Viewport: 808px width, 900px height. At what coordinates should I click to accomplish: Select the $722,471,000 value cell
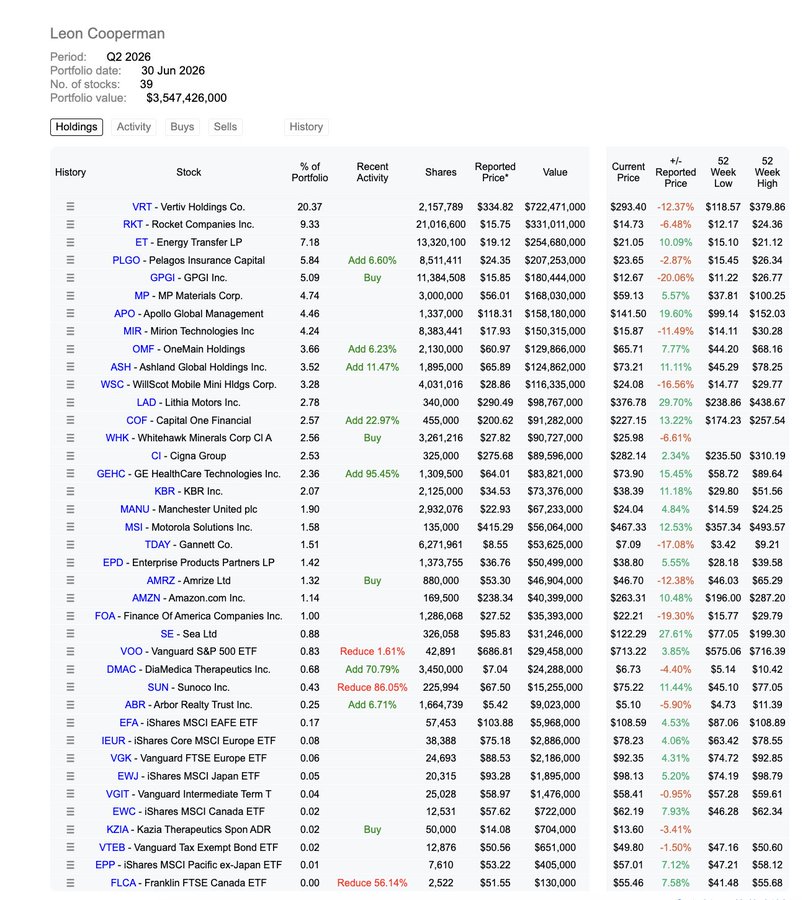point(555,207)
